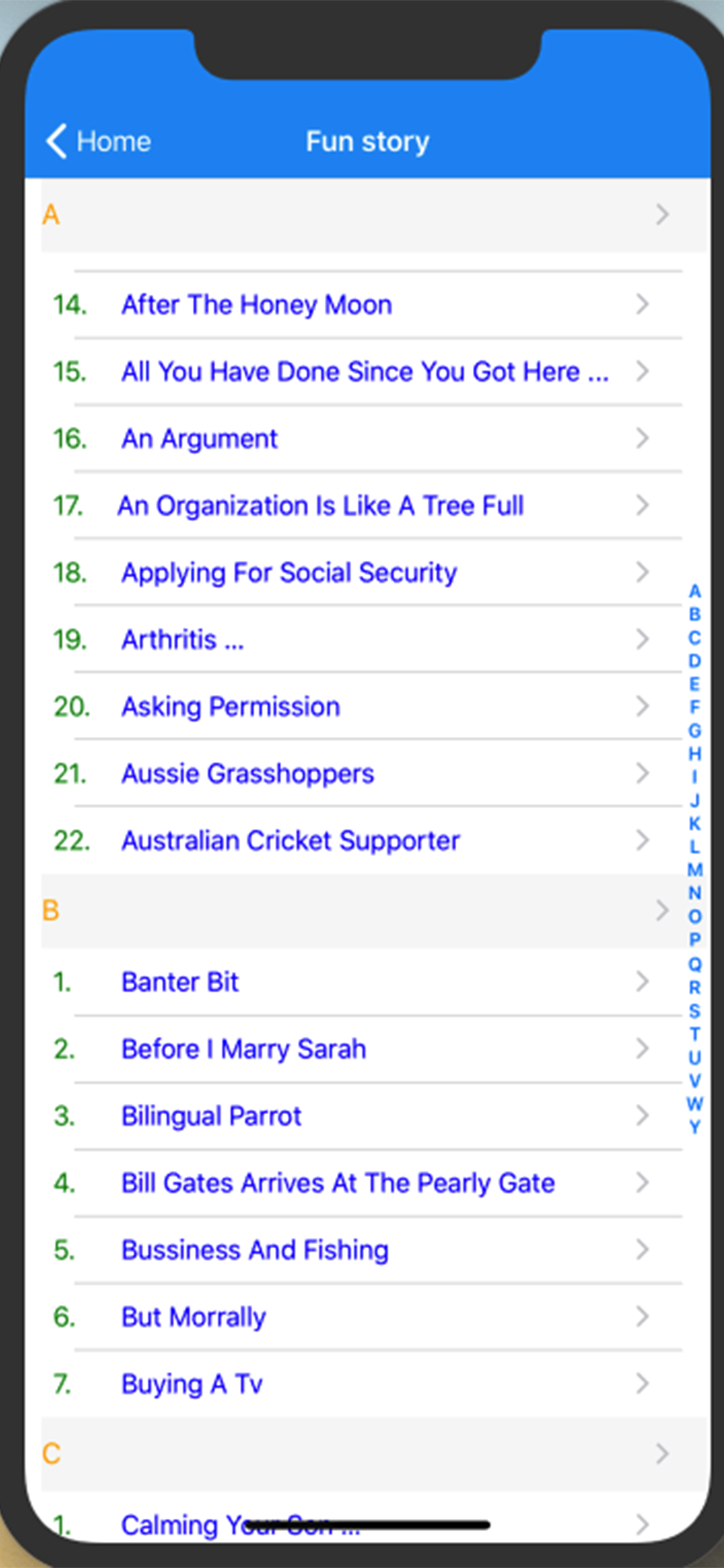
Task: Open story Before I Marry Sarah
Action: 361,1049
